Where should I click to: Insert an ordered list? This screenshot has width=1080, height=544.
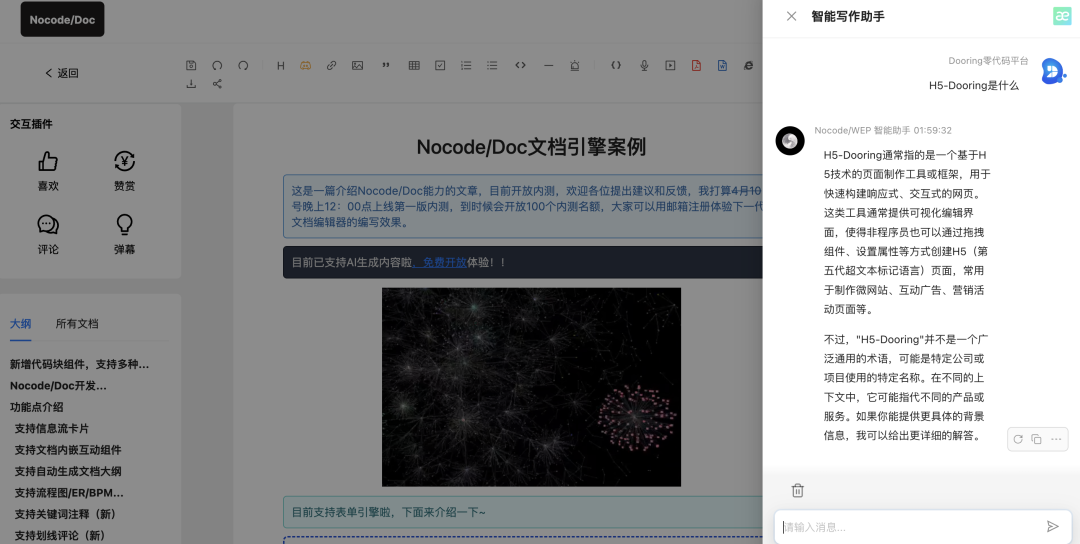pyautogui.click(x=466, y=65)
